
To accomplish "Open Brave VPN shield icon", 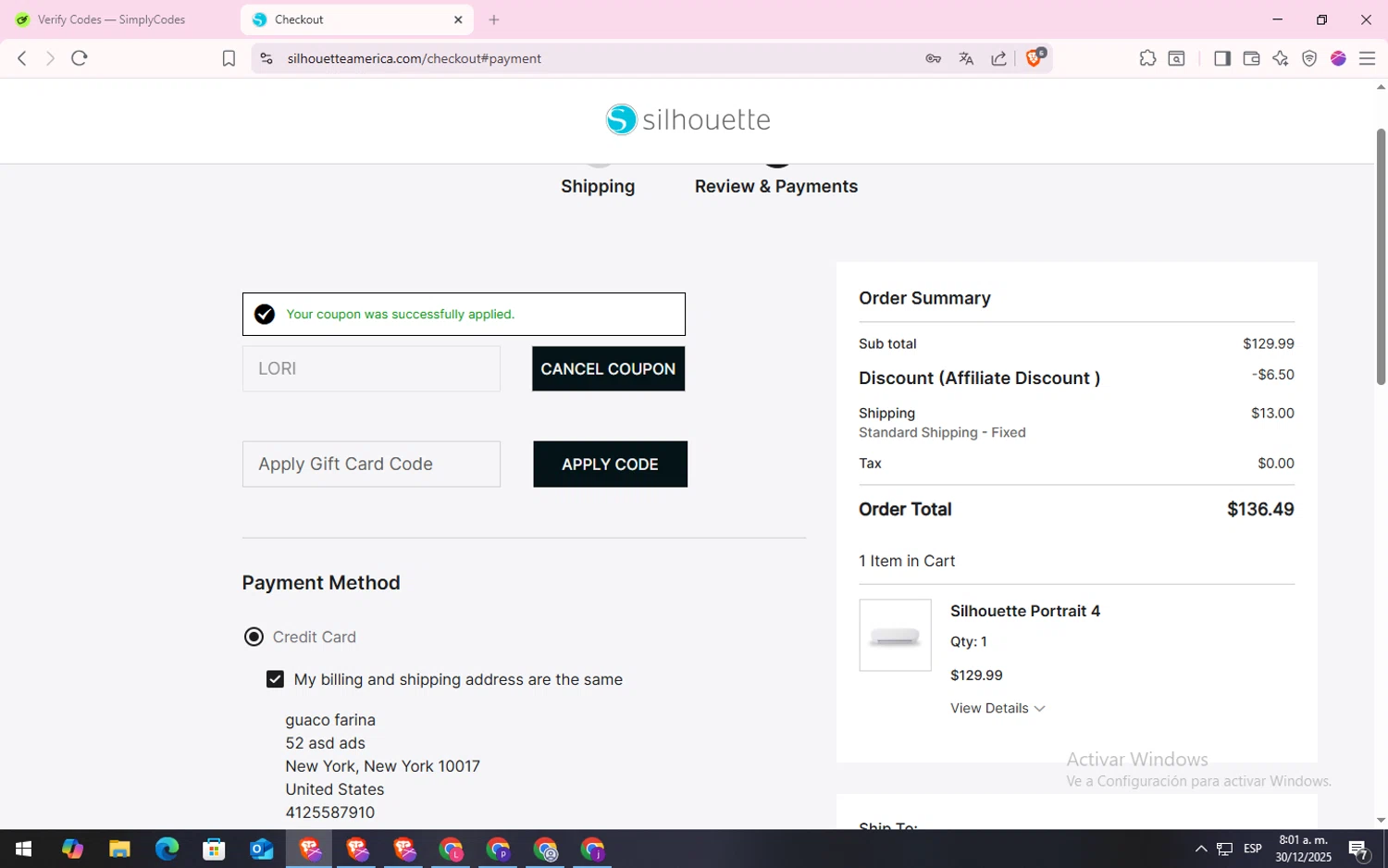I will (x=1309, y=58).
